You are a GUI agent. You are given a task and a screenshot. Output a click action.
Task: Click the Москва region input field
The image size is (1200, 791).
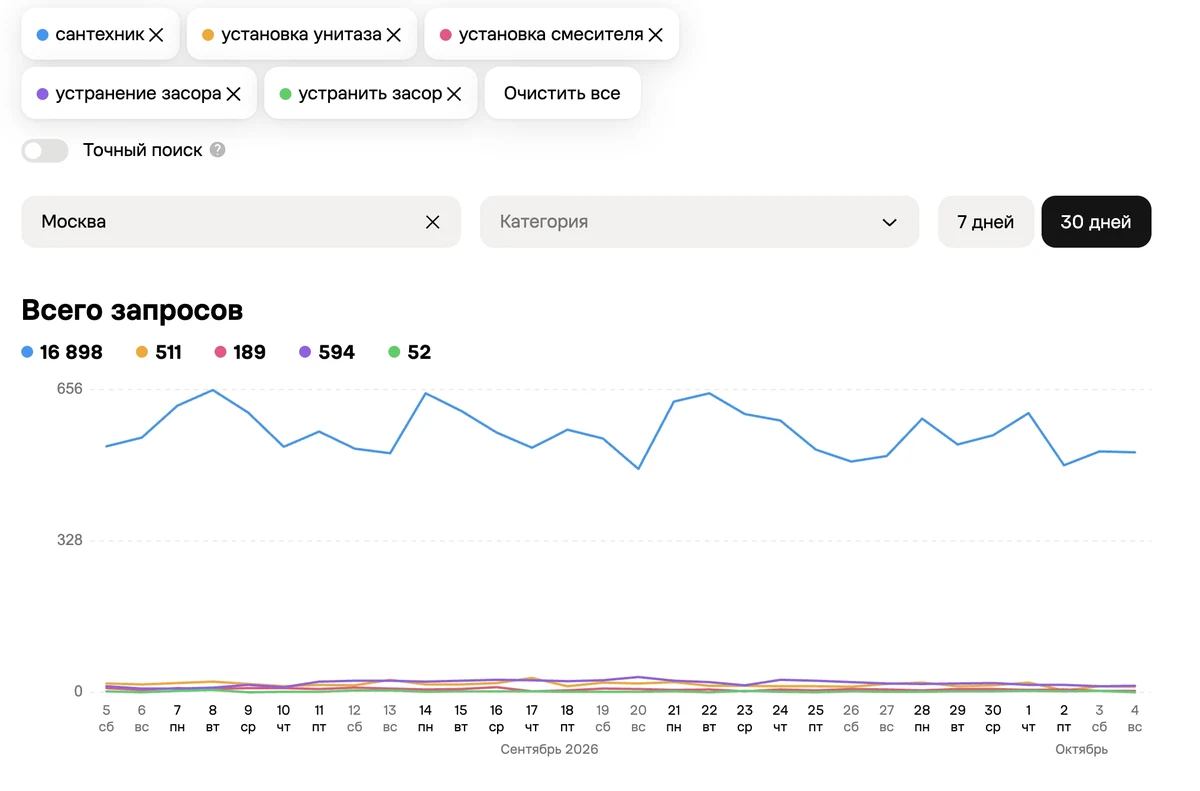241,222
